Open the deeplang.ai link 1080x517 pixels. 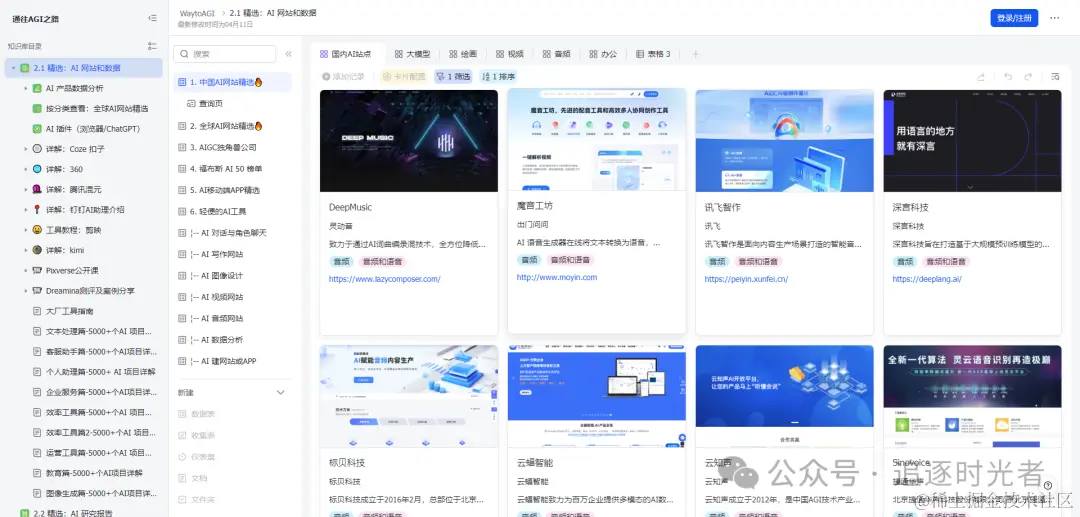(926, 279)
